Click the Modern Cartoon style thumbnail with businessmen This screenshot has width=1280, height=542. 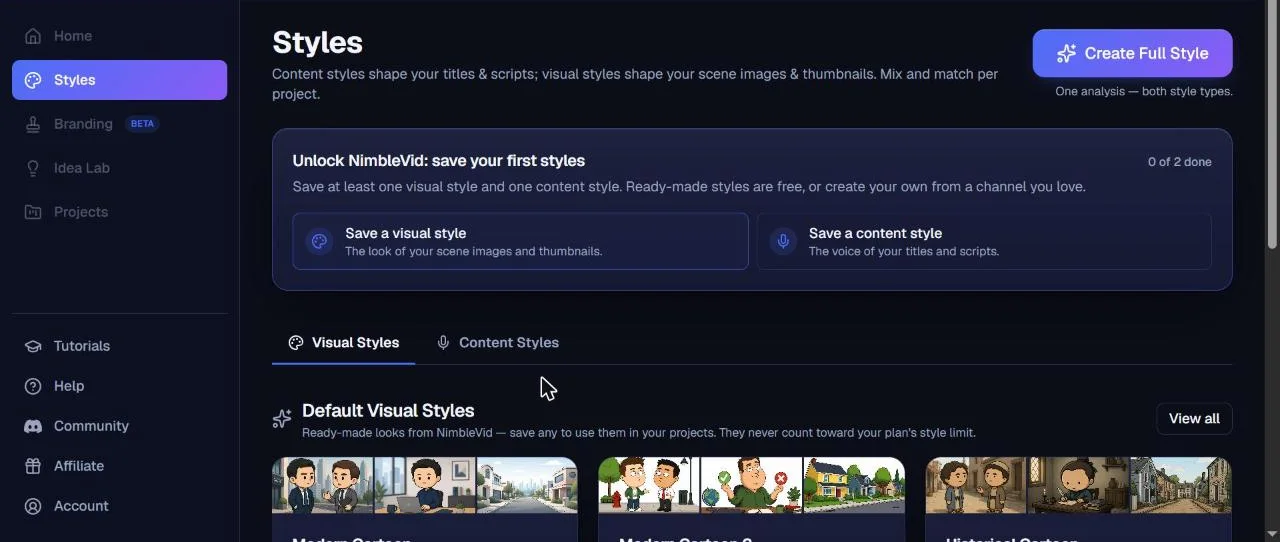click(x=425, y=485)
